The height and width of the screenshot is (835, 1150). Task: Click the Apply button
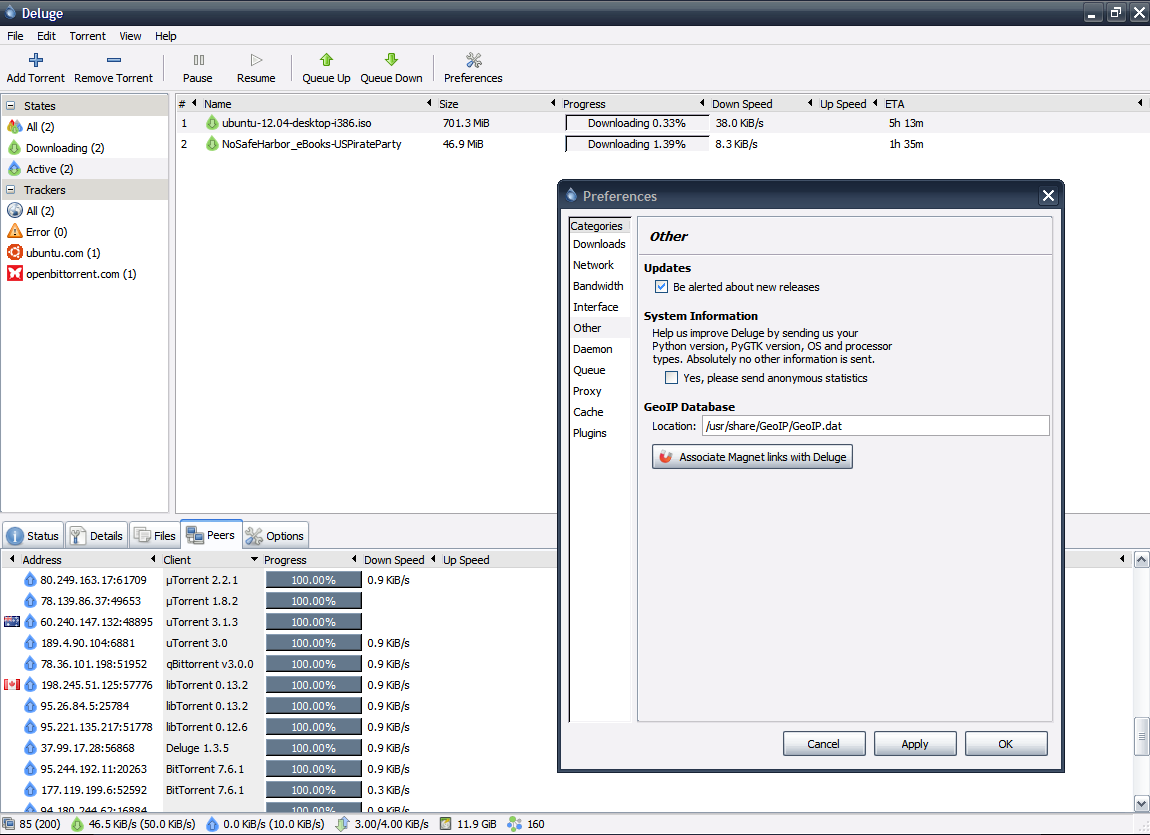tap(915, 744)
